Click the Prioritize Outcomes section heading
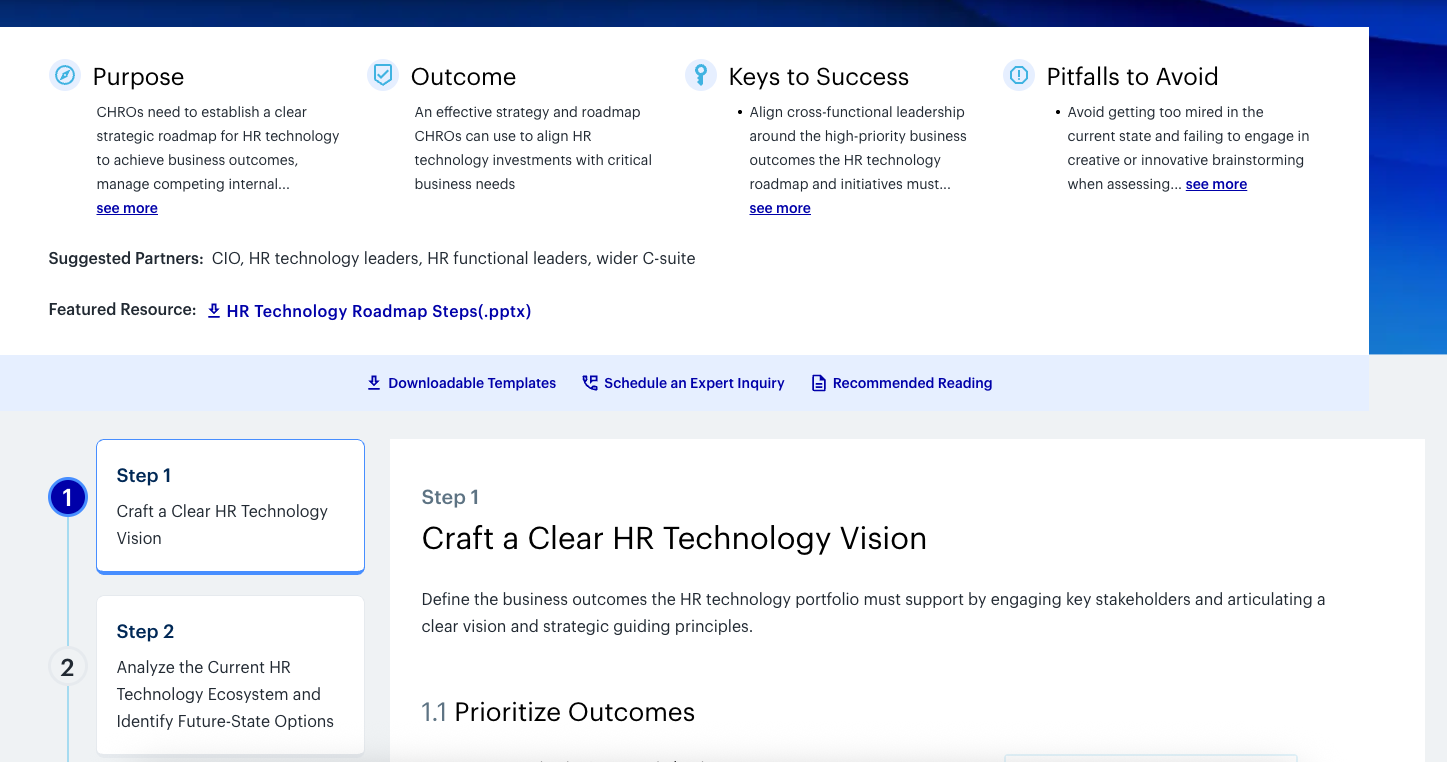Image resolution: width=1447 pixels, height=762 pixels. [574, 712]
